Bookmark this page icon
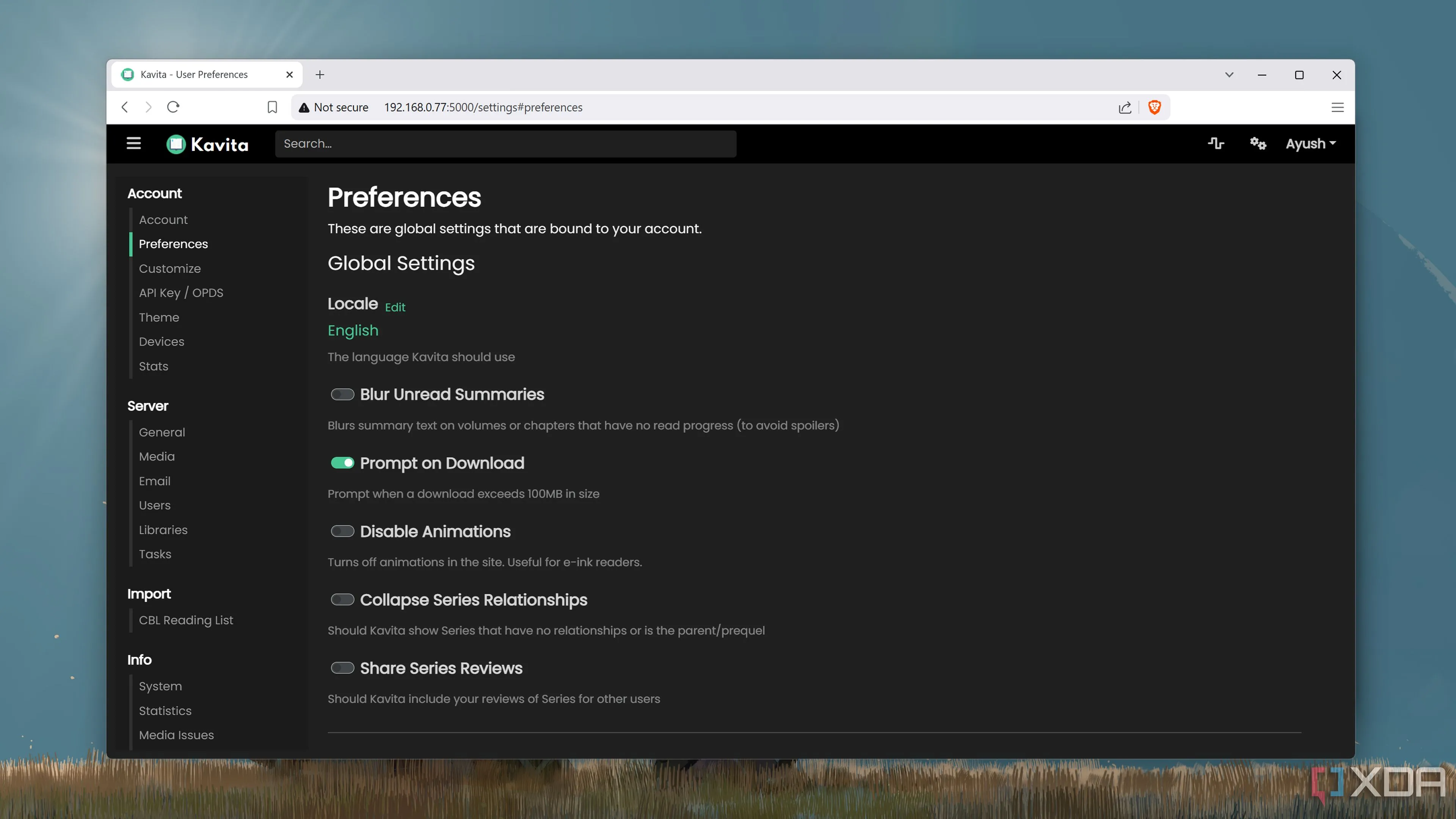This screenshot has width=1456, height=819. click(272, 107)
